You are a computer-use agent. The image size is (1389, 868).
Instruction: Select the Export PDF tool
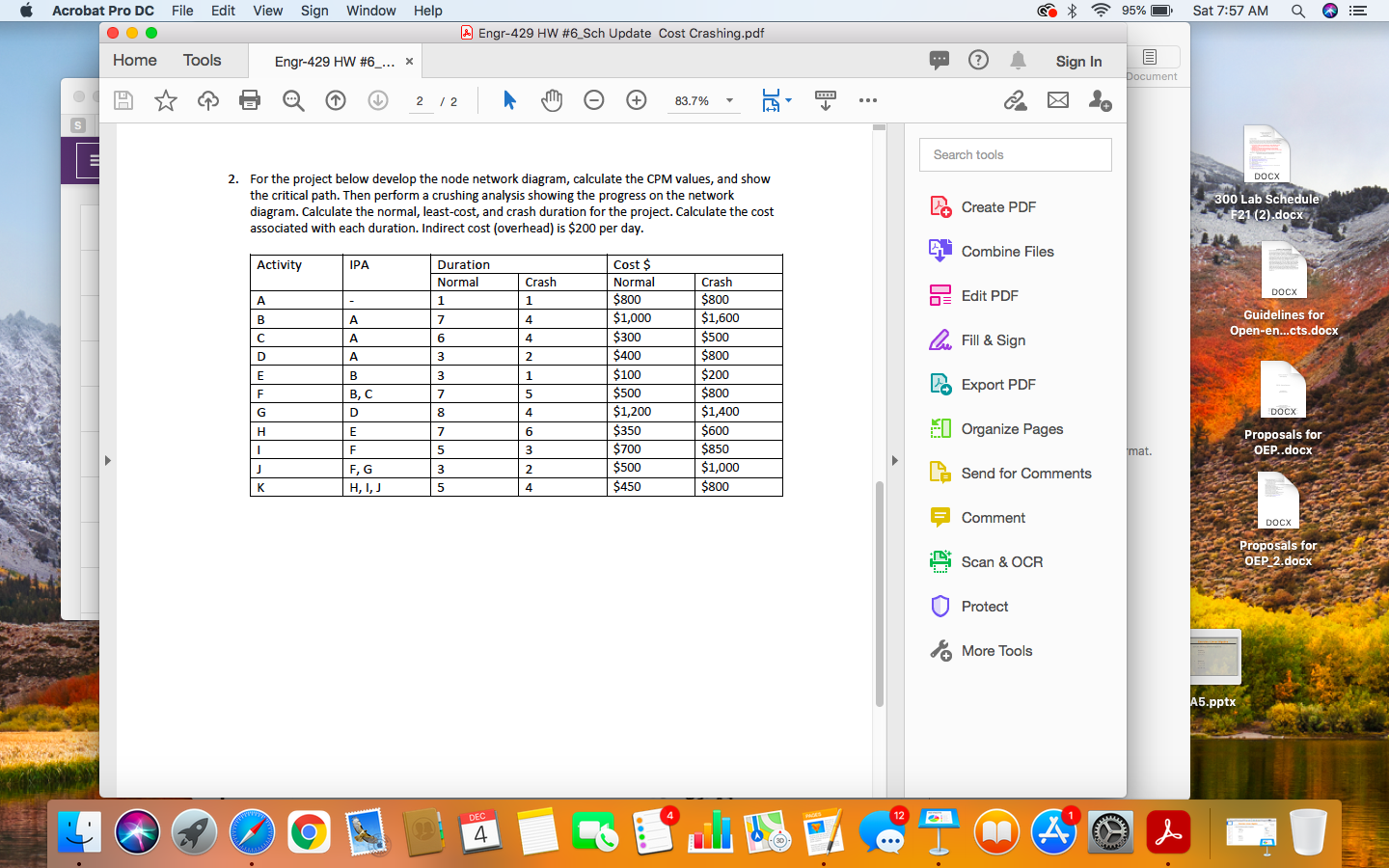(x=997, y=384)
